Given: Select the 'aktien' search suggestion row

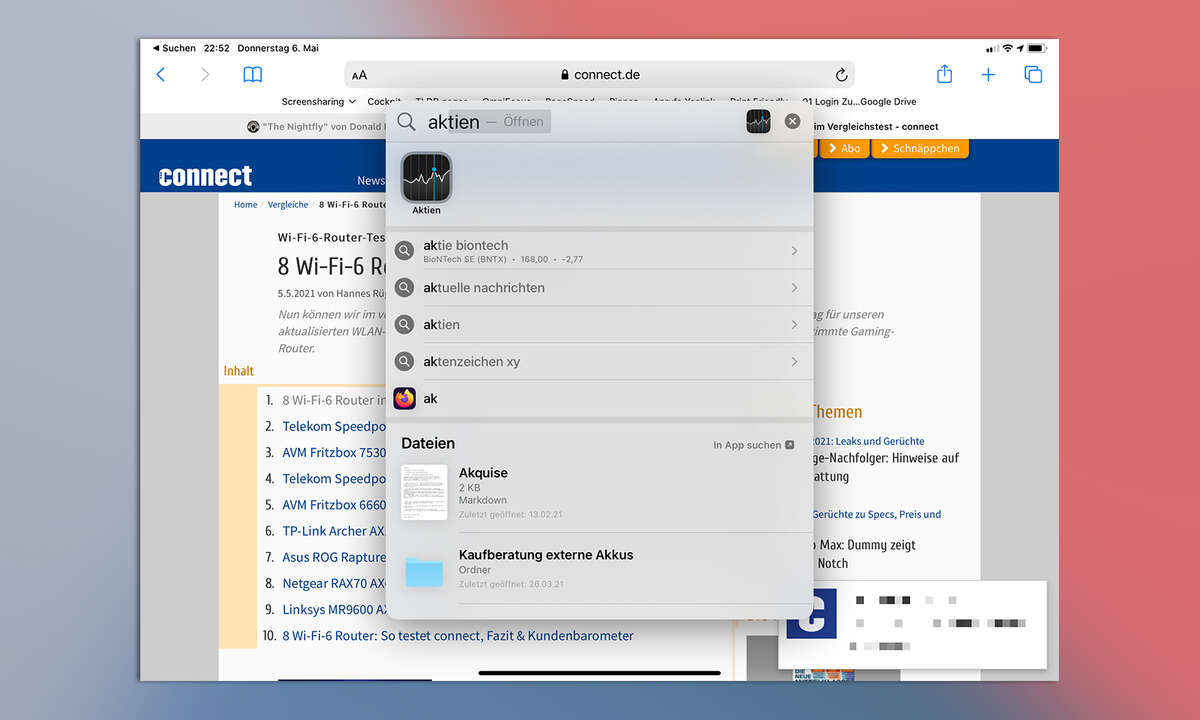Looking at the screenshot, I should [600, 325].
